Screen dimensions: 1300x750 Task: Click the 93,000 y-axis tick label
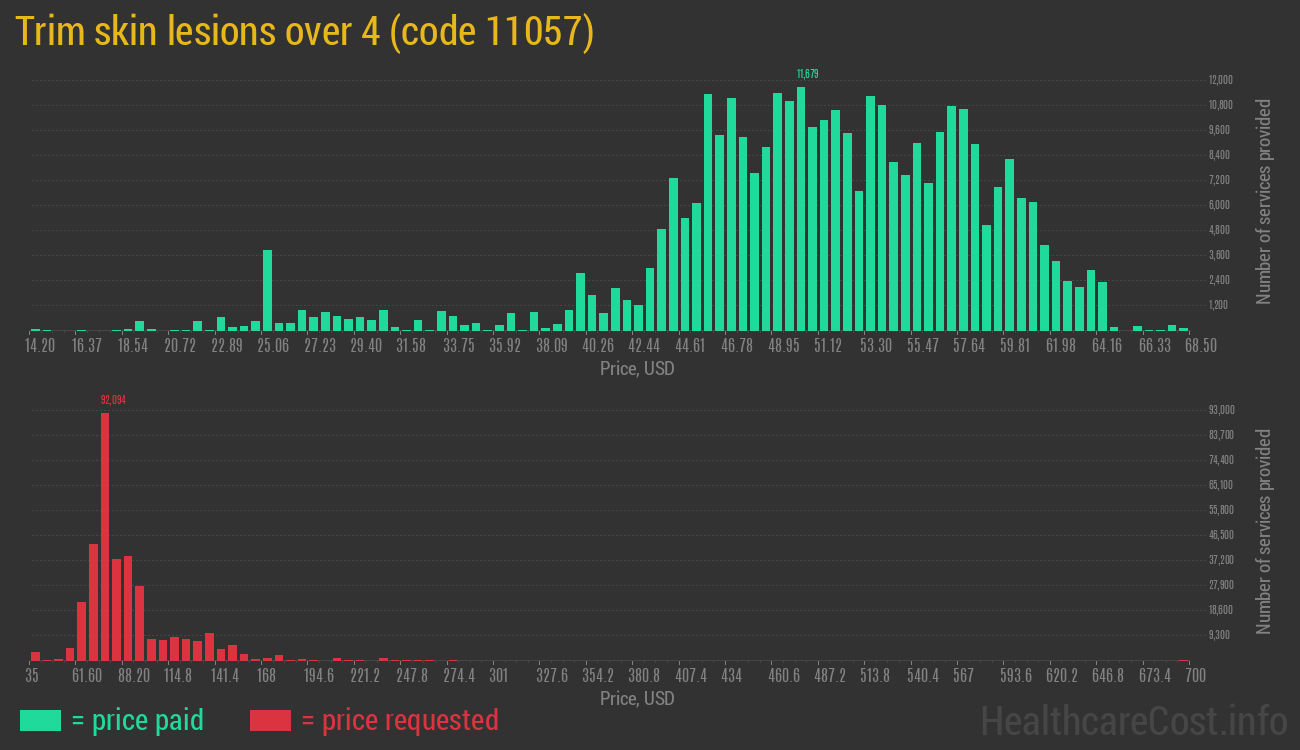pos(1222,410)
